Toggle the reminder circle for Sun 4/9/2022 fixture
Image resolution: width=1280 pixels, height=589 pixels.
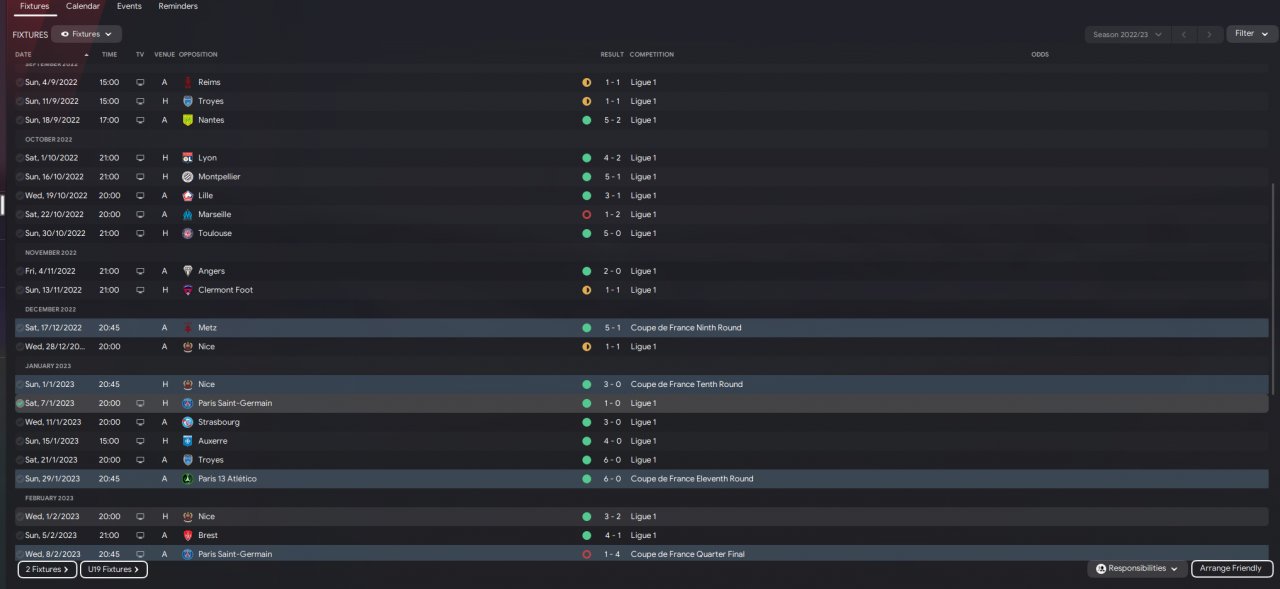(20, 82)
